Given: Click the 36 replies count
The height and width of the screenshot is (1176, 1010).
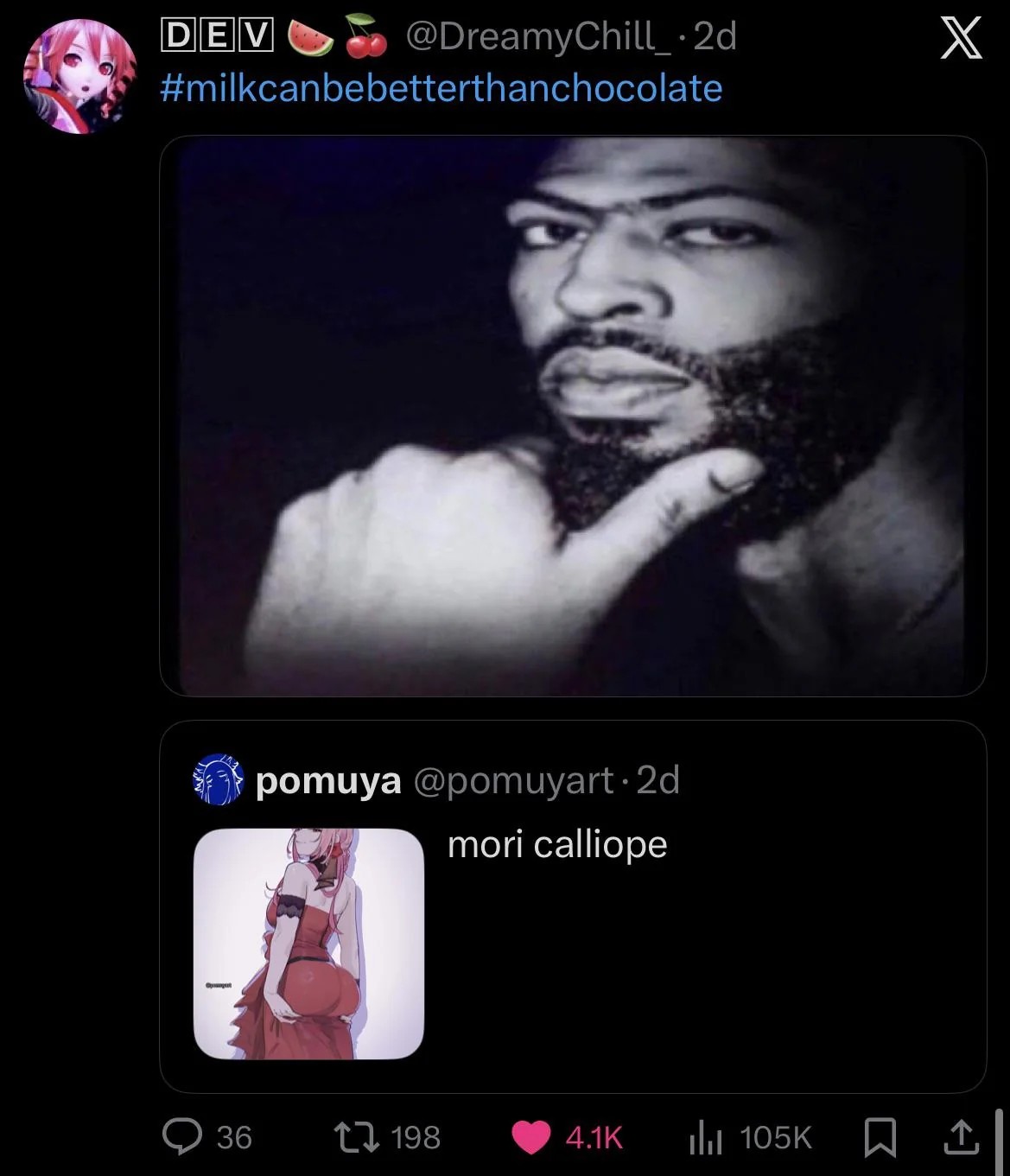Looking at the screenshot, I should pos(234,1138).
